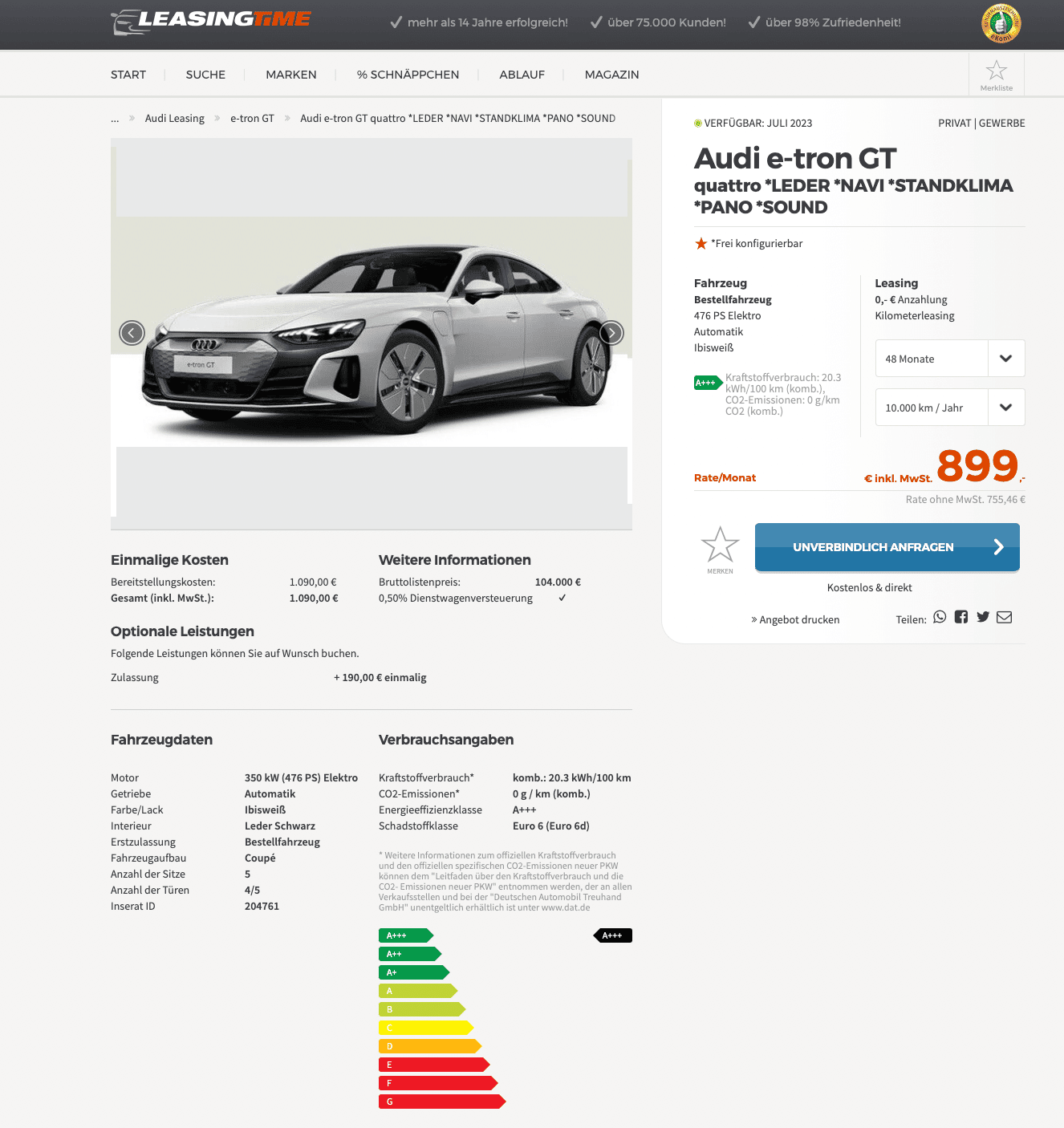Open the MAGAZIN menu item
The height and width of the screenshot is (1128, 1064).
(612, 75)
